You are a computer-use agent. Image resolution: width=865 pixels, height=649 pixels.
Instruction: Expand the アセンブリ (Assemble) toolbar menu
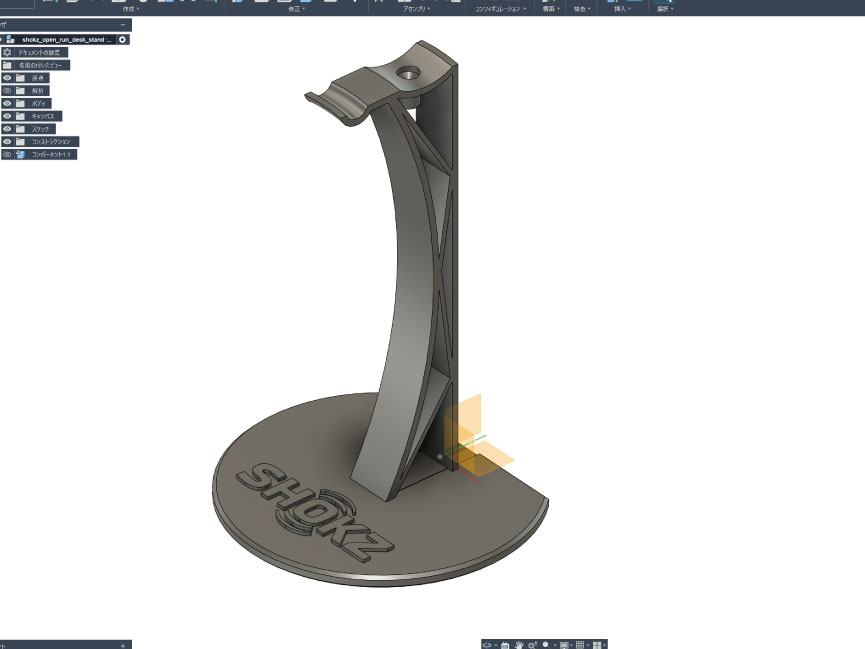click(415, 9)
